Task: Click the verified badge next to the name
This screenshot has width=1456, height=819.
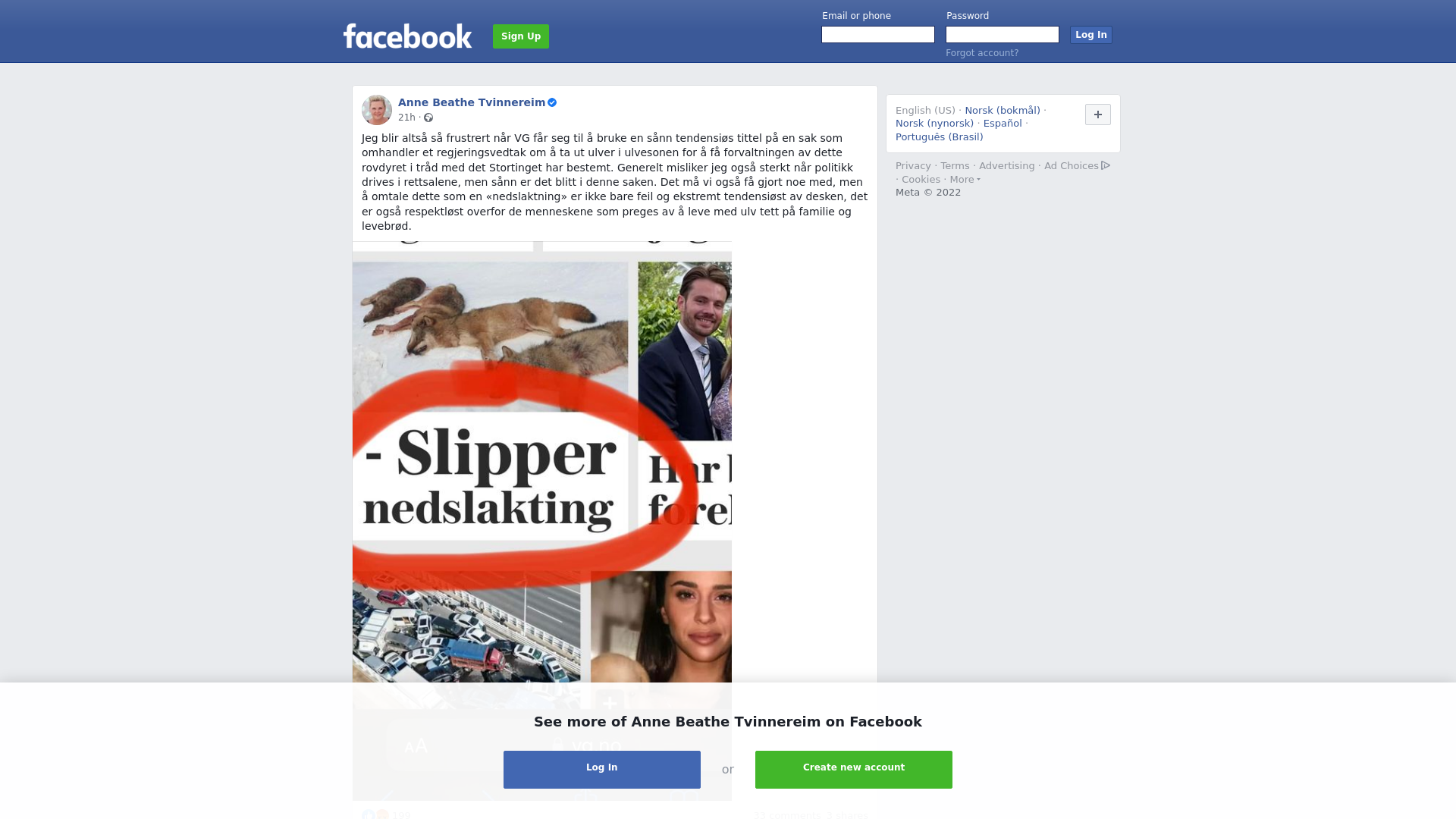Action: [x=552, y=102]
